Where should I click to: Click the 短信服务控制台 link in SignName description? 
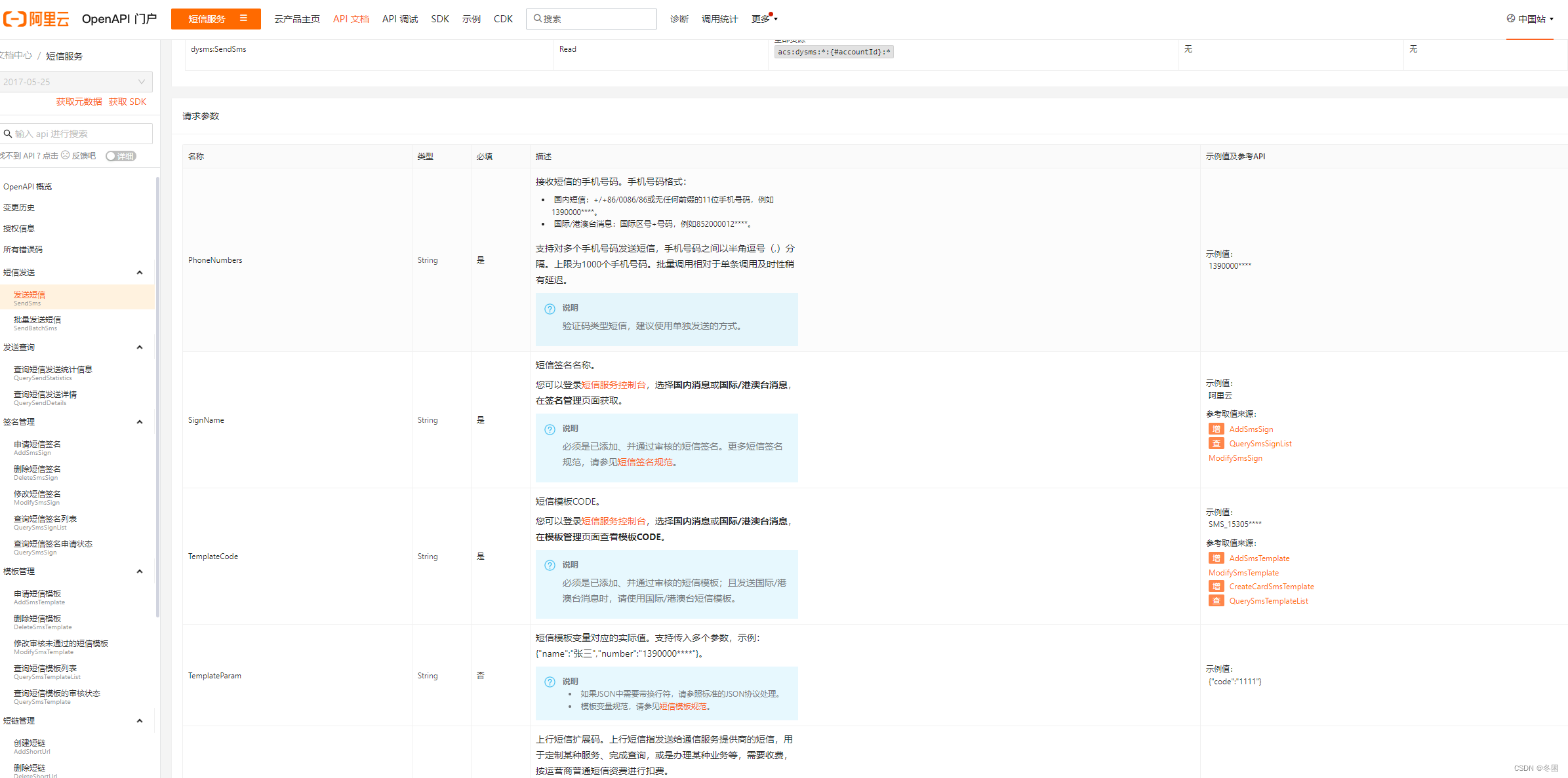click(x=613, y=385)
